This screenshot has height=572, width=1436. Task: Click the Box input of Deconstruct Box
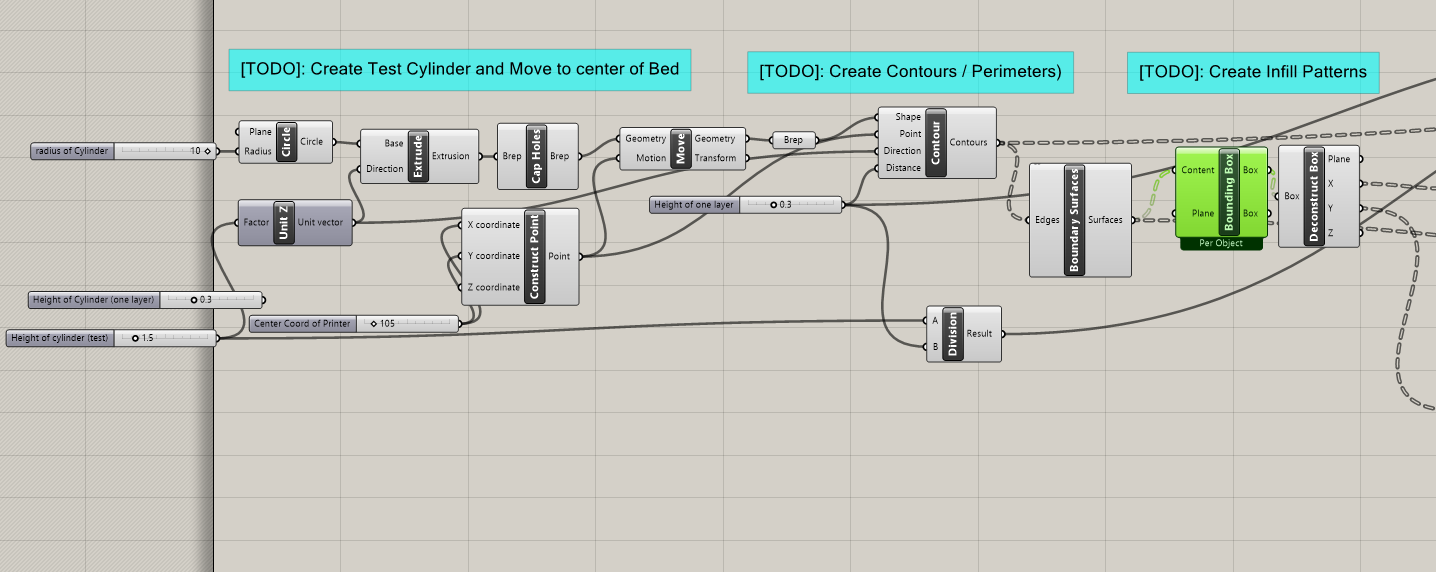point(1291,196)
